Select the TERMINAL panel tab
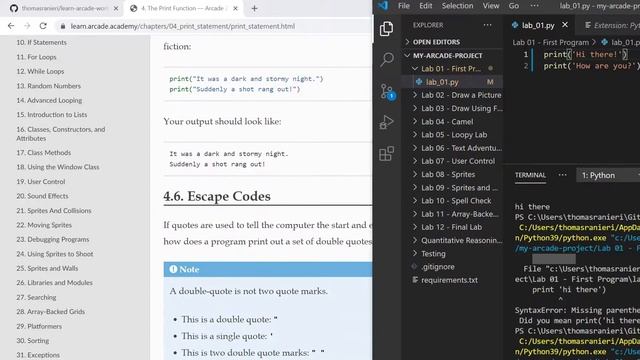 click(x=530, y=175)
